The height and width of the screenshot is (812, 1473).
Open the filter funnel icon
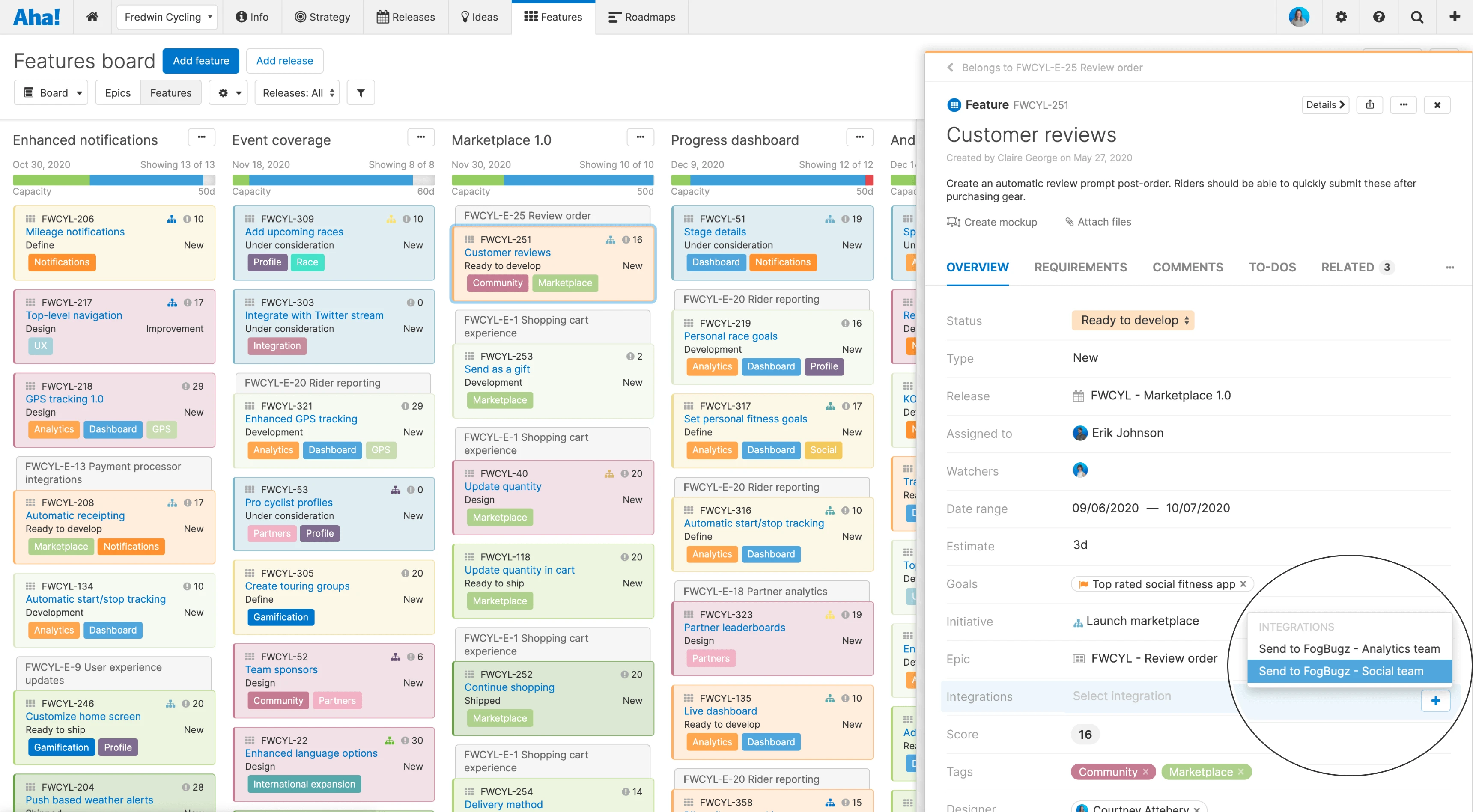pos(360,92)
